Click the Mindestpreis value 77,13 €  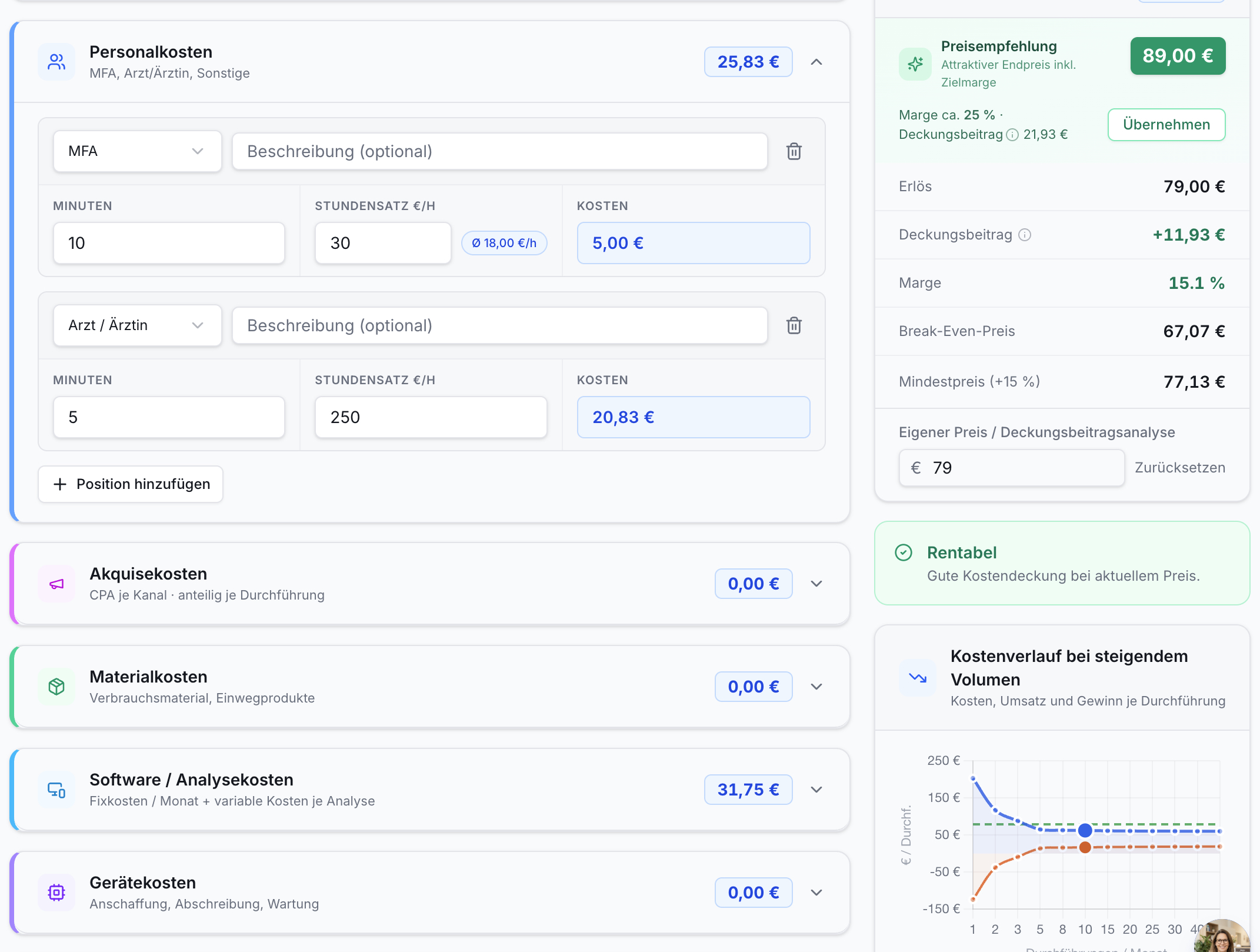[x=1194, y=382]
